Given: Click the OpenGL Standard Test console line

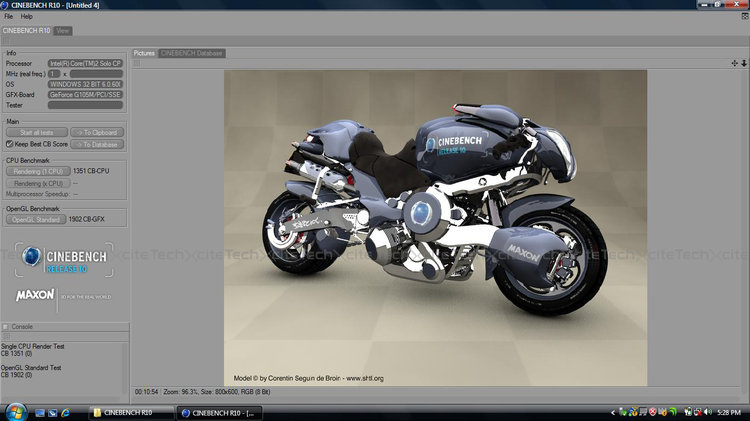Looking at the screenshot, I should (31, 368).
